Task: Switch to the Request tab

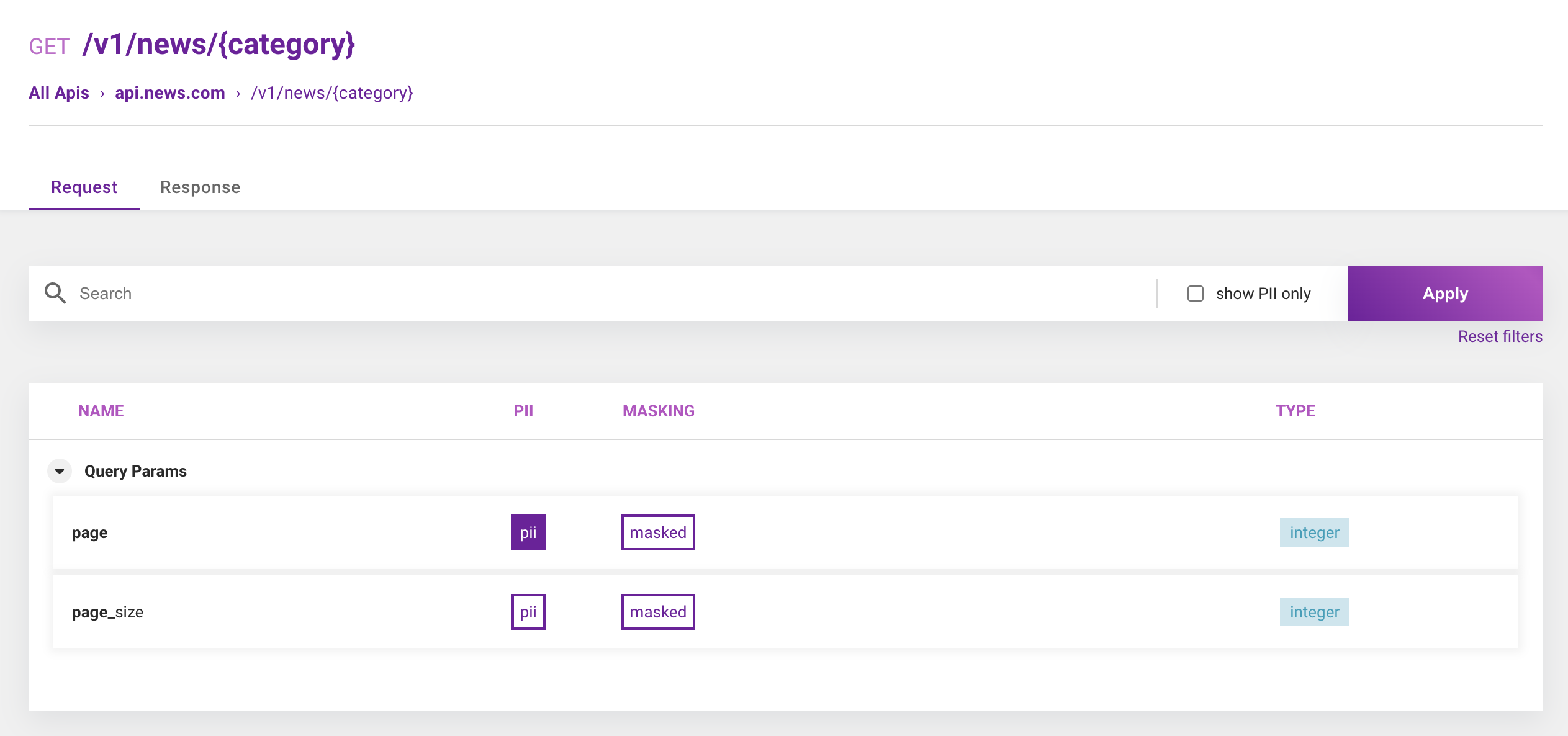Action: [x=84, y=187]
